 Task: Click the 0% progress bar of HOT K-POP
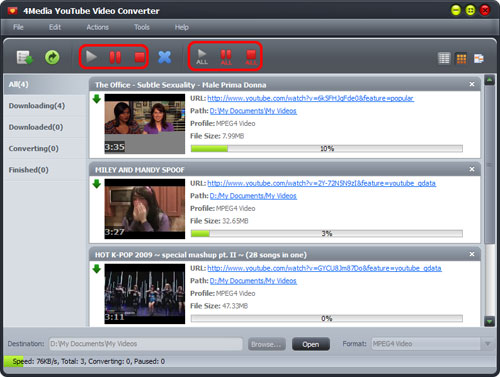(327, 318)
